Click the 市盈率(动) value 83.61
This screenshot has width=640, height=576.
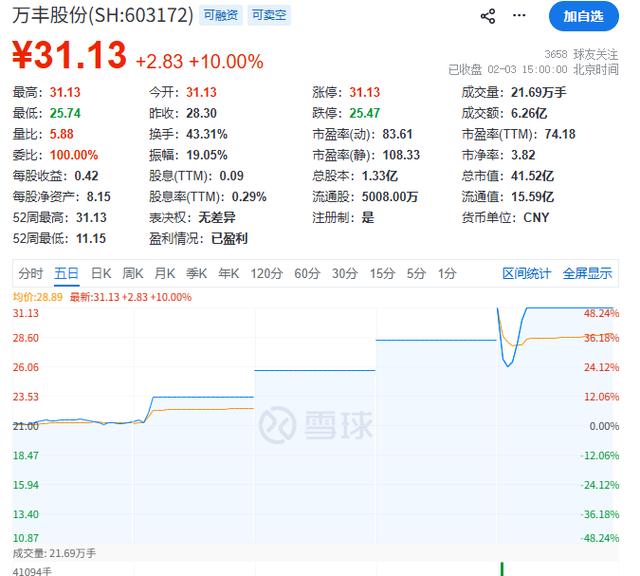point(398,134)
